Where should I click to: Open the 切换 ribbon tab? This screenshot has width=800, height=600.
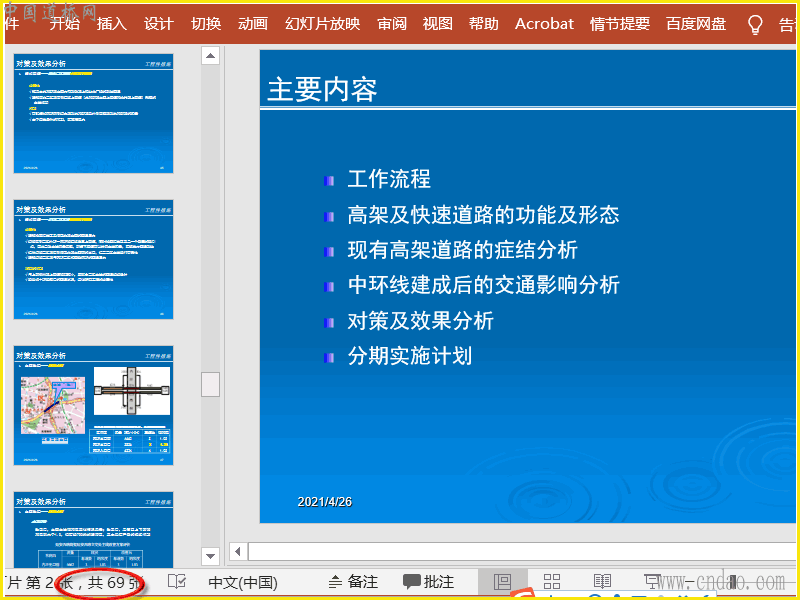206,23
